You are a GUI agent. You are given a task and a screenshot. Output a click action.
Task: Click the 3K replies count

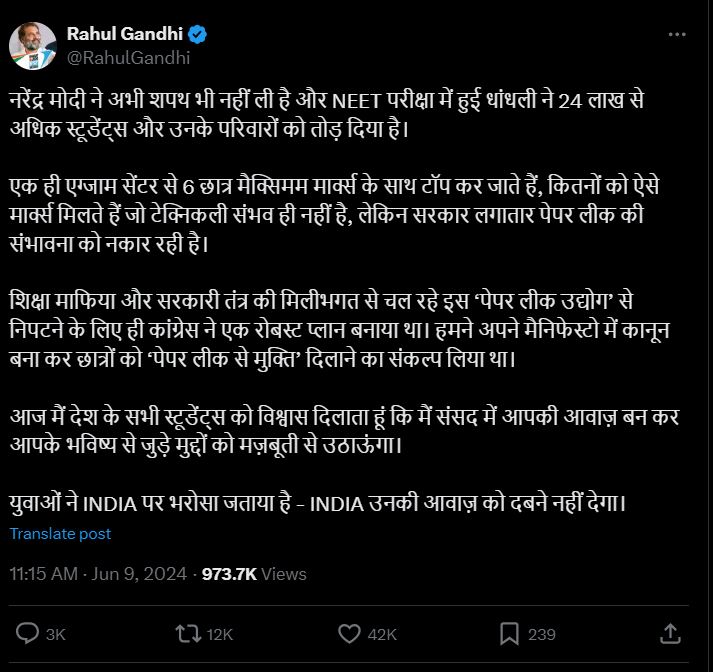tap(56, 634)
